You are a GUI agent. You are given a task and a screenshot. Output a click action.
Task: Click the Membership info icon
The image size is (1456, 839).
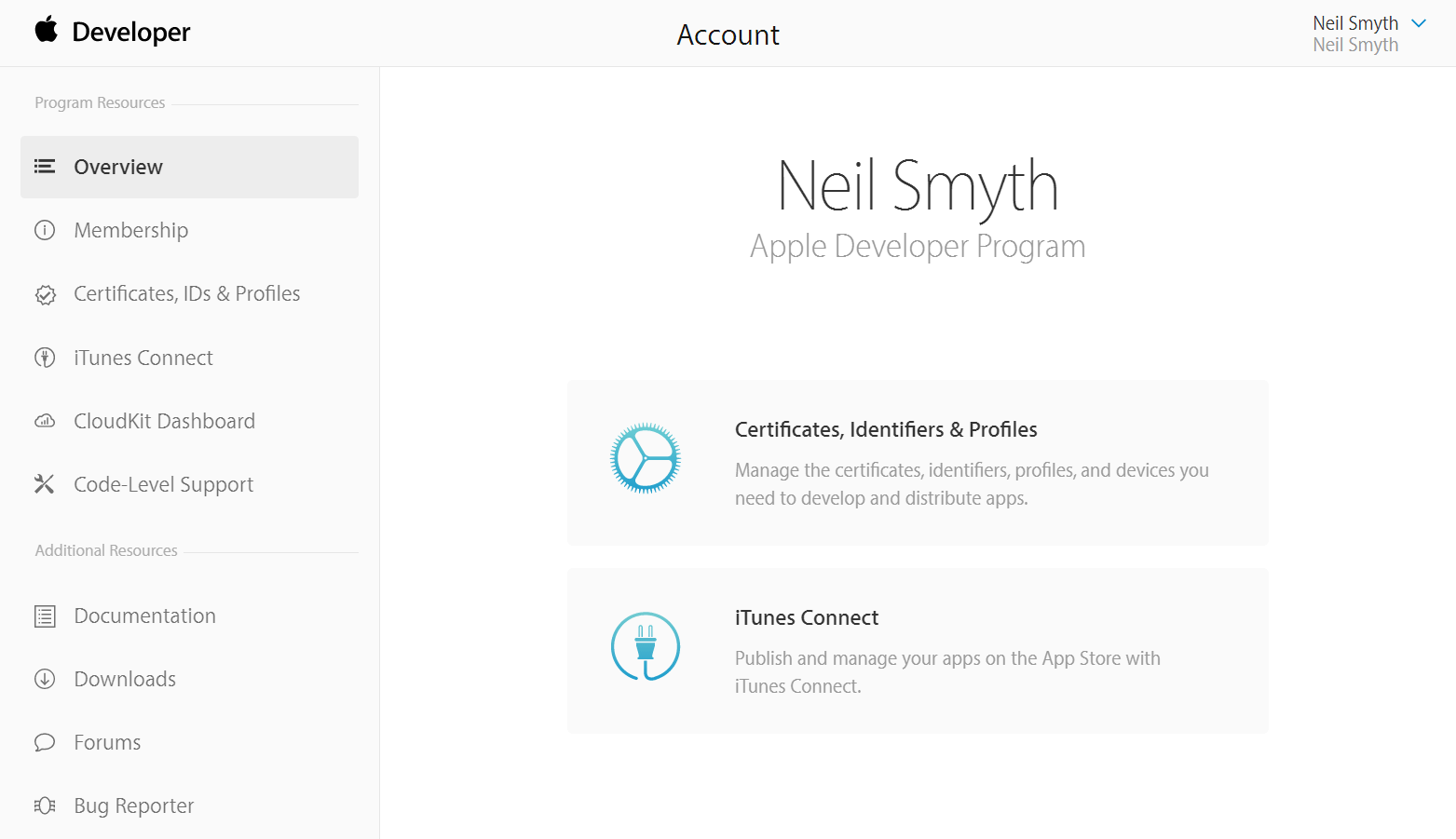click(x=45, y=230)
